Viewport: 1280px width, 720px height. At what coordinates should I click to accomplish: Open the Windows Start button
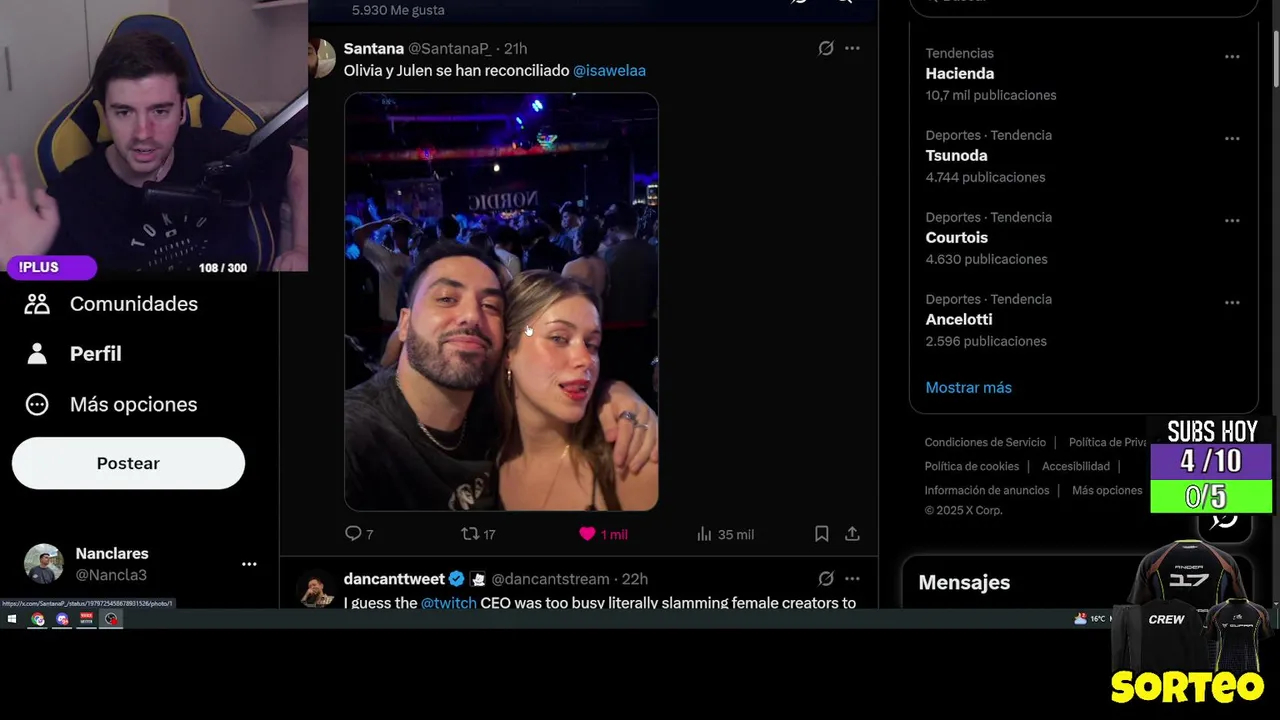click(x=12, y=619)
